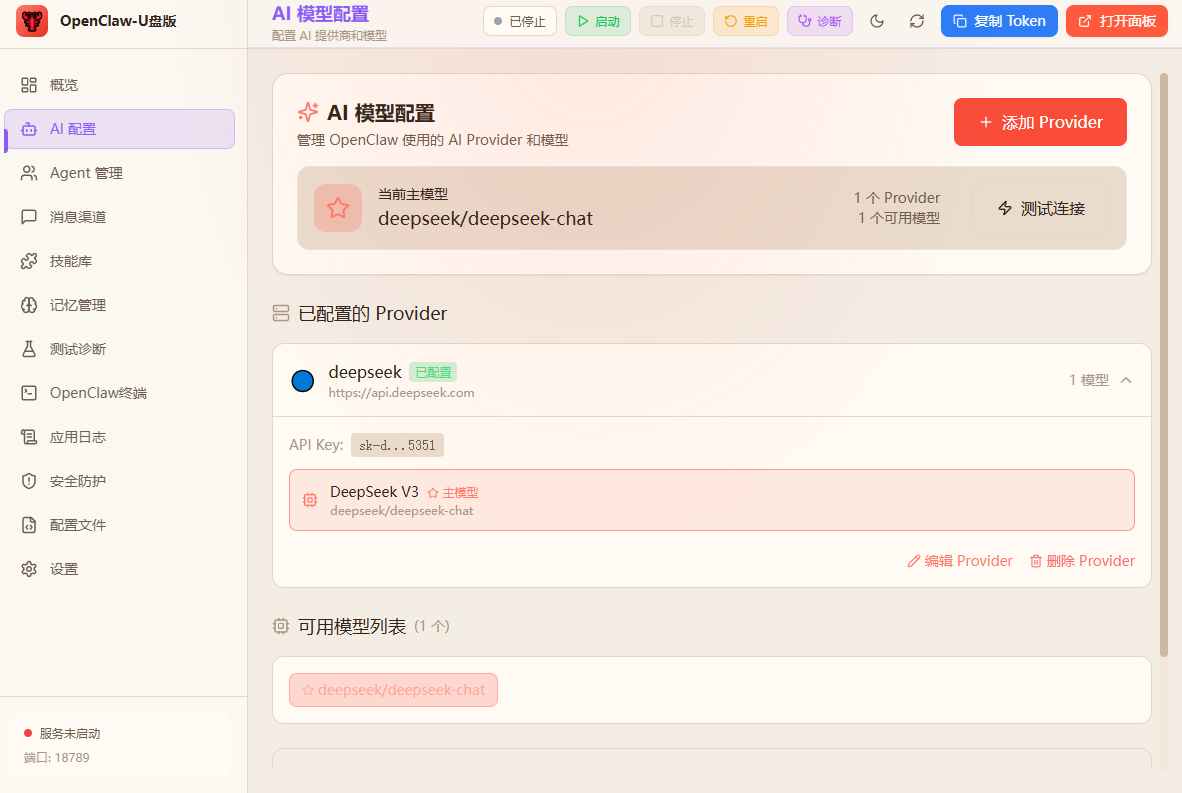Add a new provider with 添加 Provider

[1040, 122]
